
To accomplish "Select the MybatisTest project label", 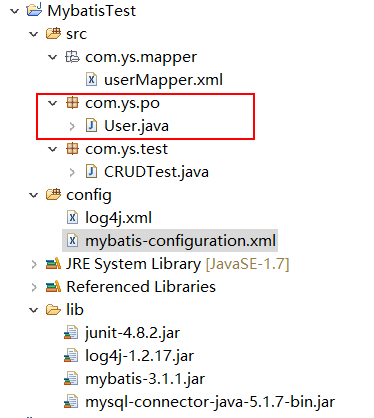I will tap(92, 11).
